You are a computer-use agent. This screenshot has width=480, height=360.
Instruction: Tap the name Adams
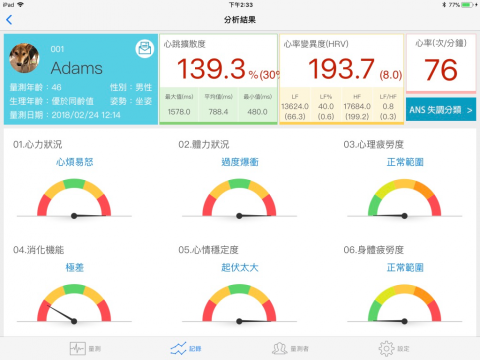point(77,68)
